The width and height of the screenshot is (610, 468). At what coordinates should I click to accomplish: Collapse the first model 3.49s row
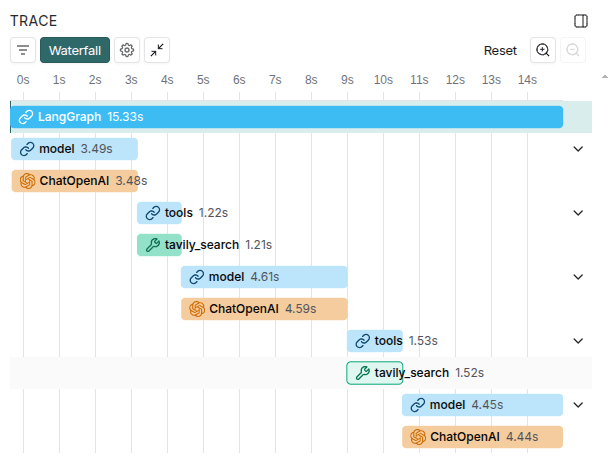pyautogui.click(x=577, y=149)
